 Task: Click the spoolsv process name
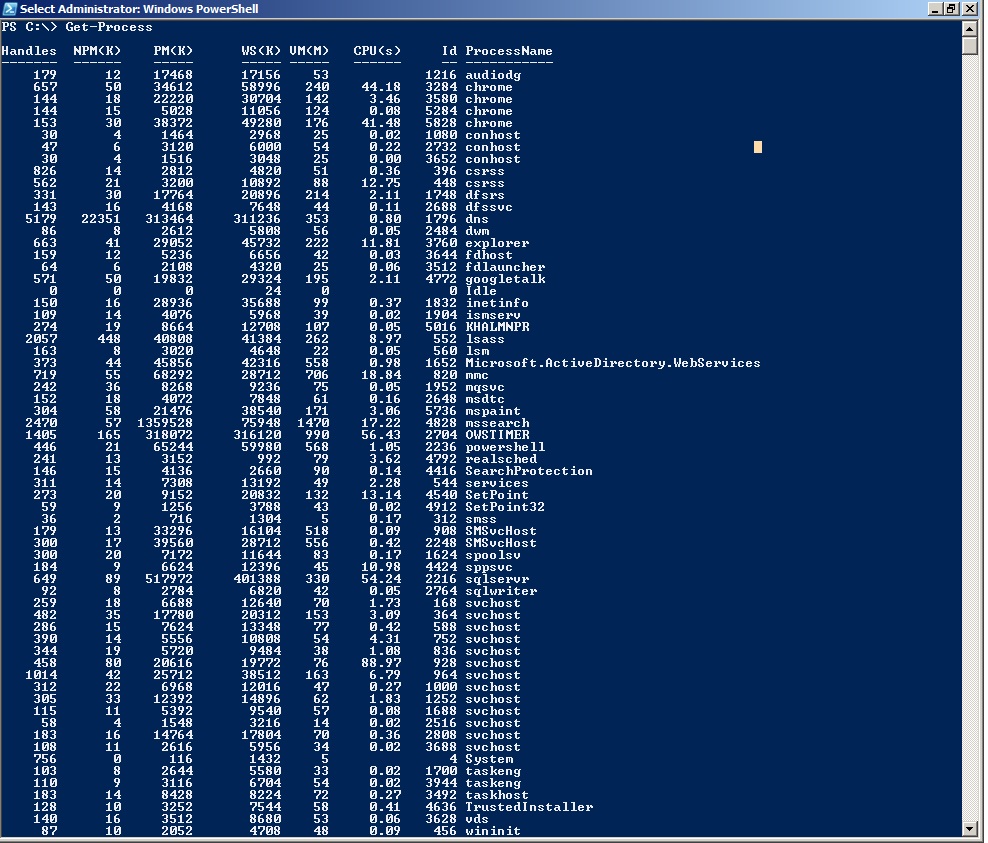493,555
